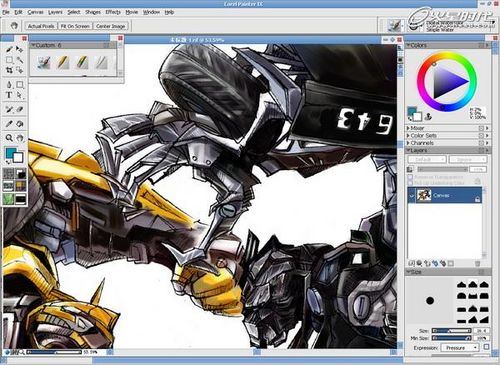The width and height of the screenshot is (500, 365).
Task: Open the Effects menu
Action: 113,12
